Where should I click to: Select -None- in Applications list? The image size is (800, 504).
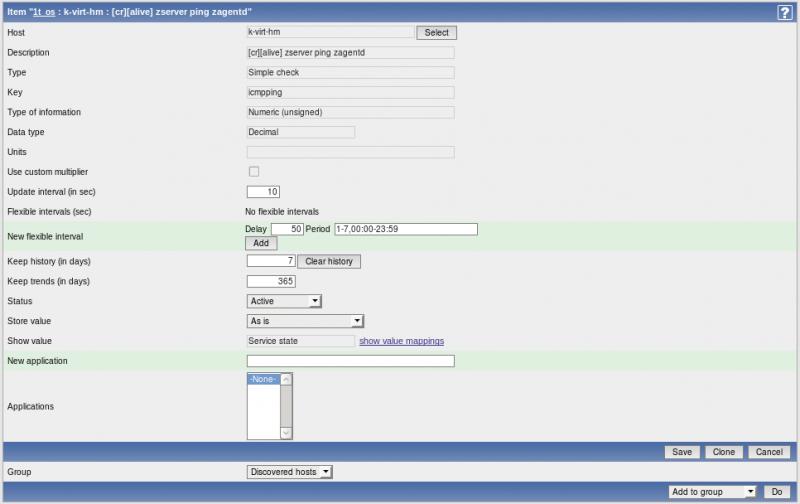[x=263, y=379]
